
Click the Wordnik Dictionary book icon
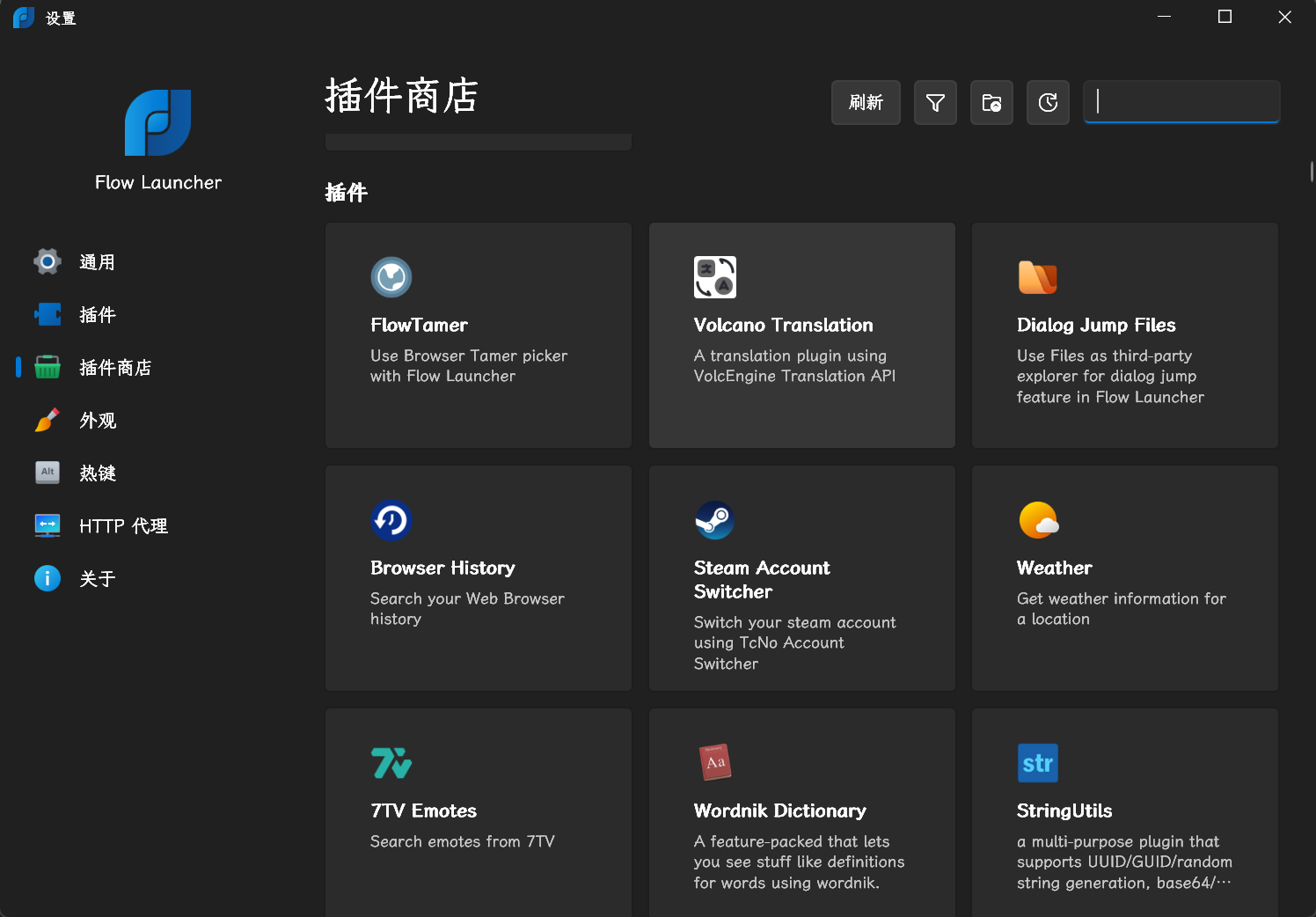click(715, 763)
